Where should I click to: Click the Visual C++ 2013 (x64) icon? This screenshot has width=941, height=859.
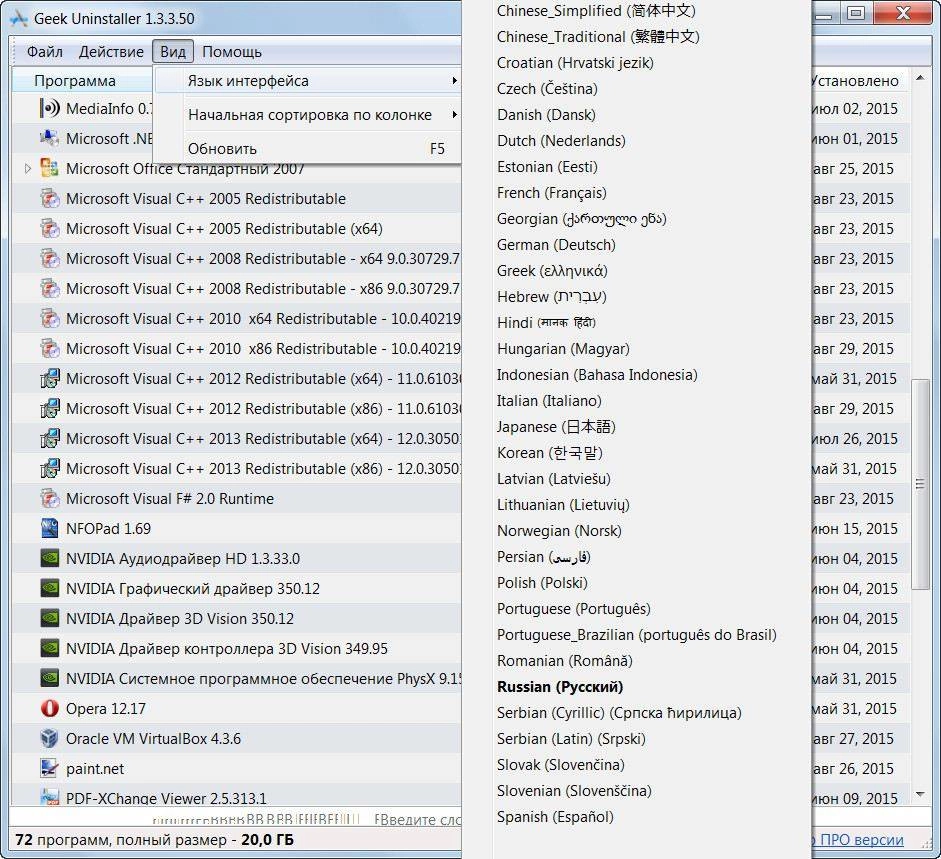pyautogui.click(x=50, y=439)
